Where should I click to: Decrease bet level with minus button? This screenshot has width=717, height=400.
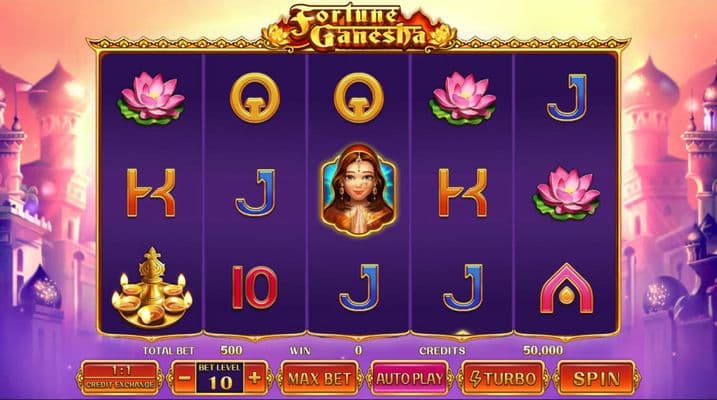pyautogui.click(x=185, y=378)
